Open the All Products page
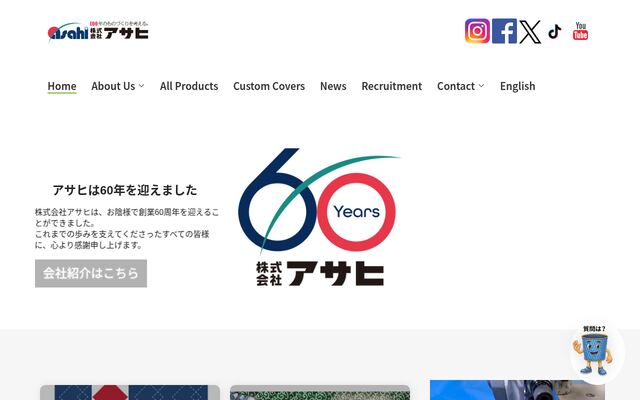Image resolution: width=640 pixels, height=400 pixels. pyautogui.click(x=189, y=86)
